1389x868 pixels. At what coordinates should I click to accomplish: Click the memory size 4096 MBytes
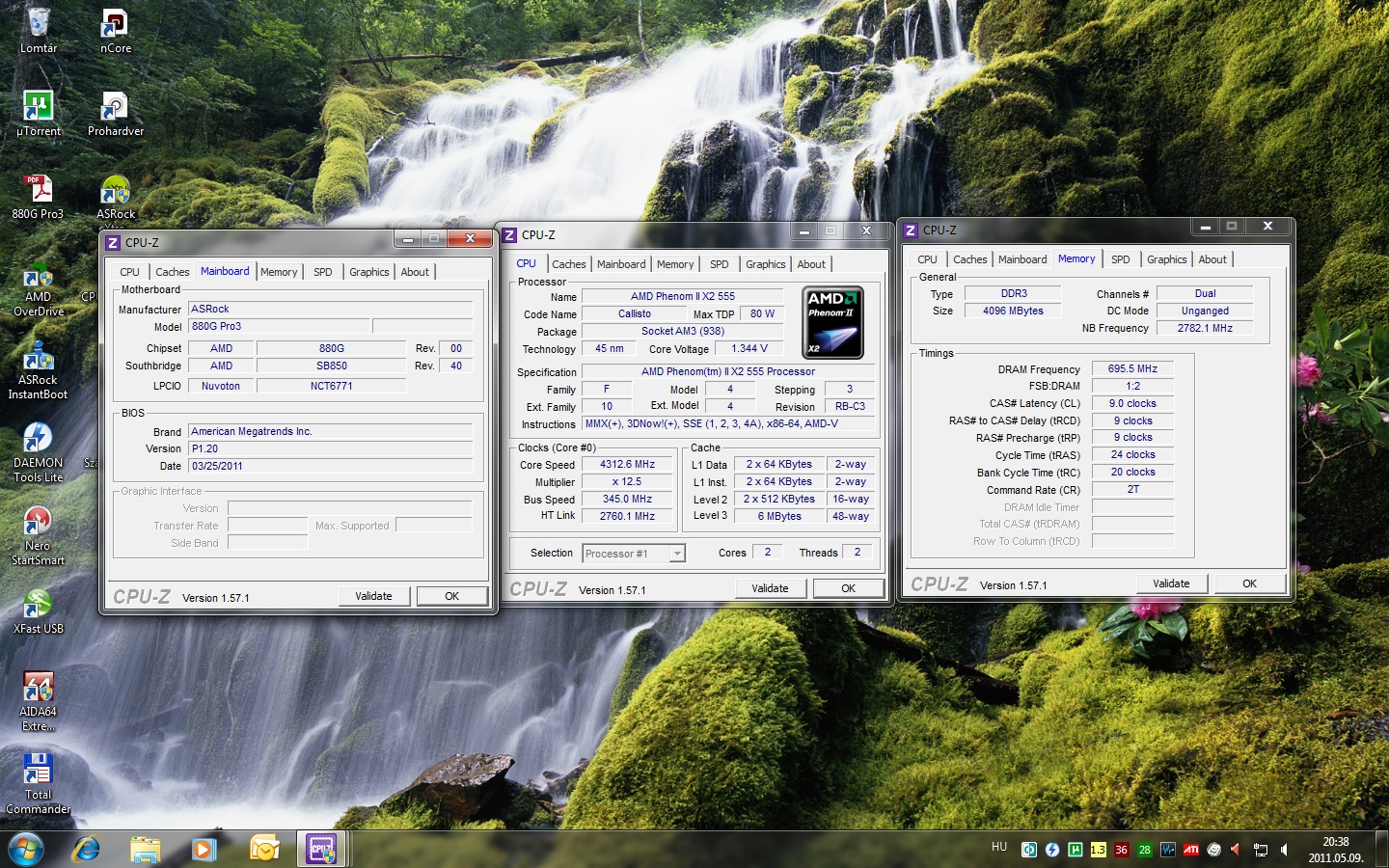click(1013, 311)
